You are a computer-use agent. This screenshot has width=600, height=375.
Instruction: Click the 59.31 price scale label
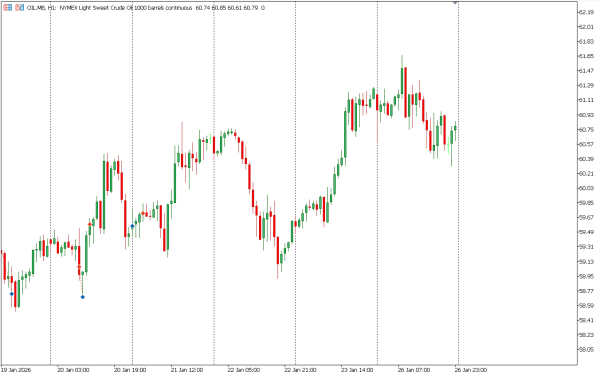pos(586,247)
